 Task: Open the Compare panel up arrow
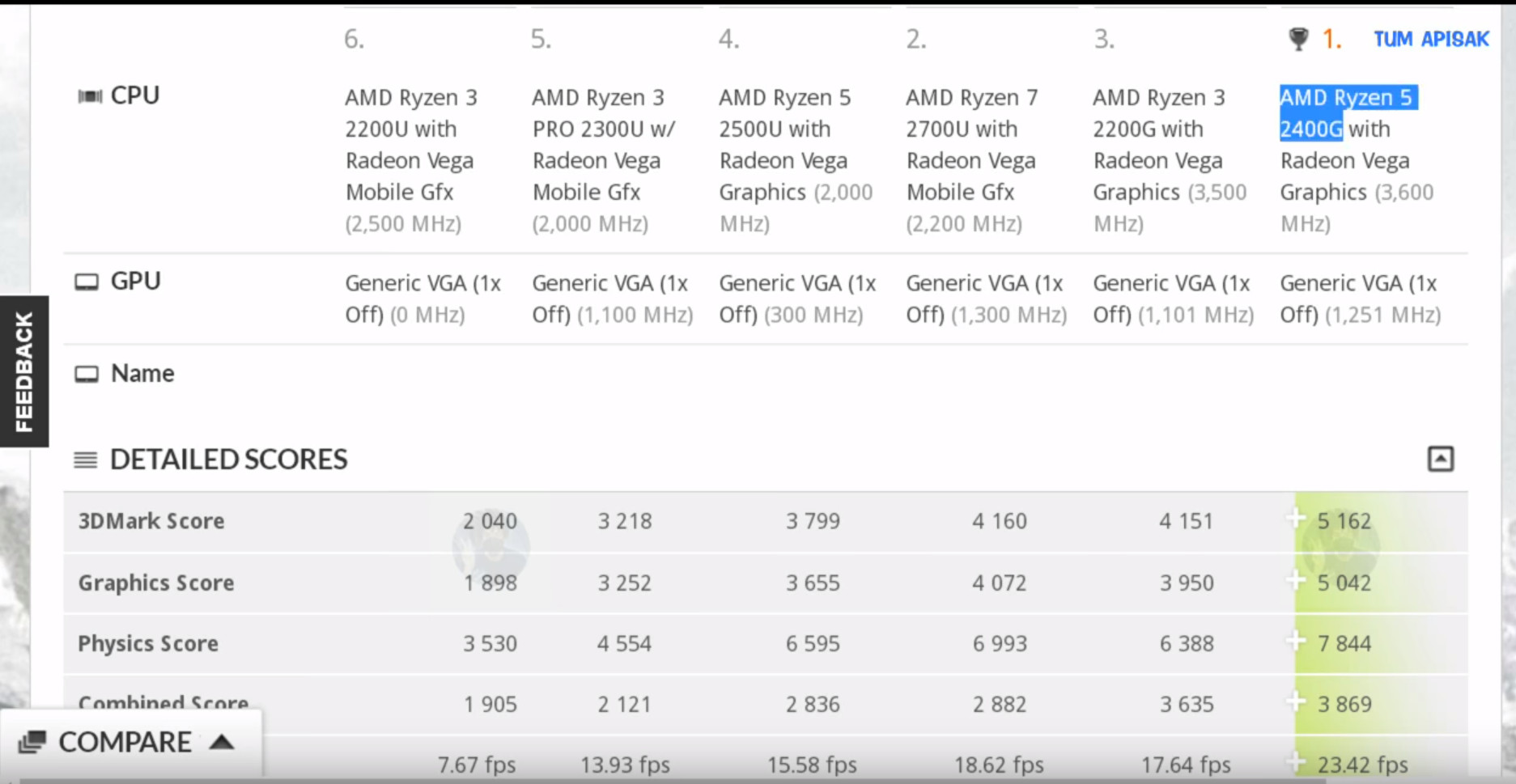(x=222, y=742)
